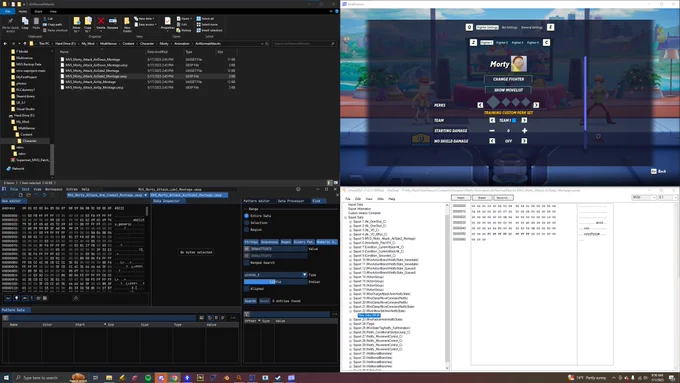Screen dimensions: 680x383
Task: Switch to the Share tab in File Explorer
Action: 38,11
